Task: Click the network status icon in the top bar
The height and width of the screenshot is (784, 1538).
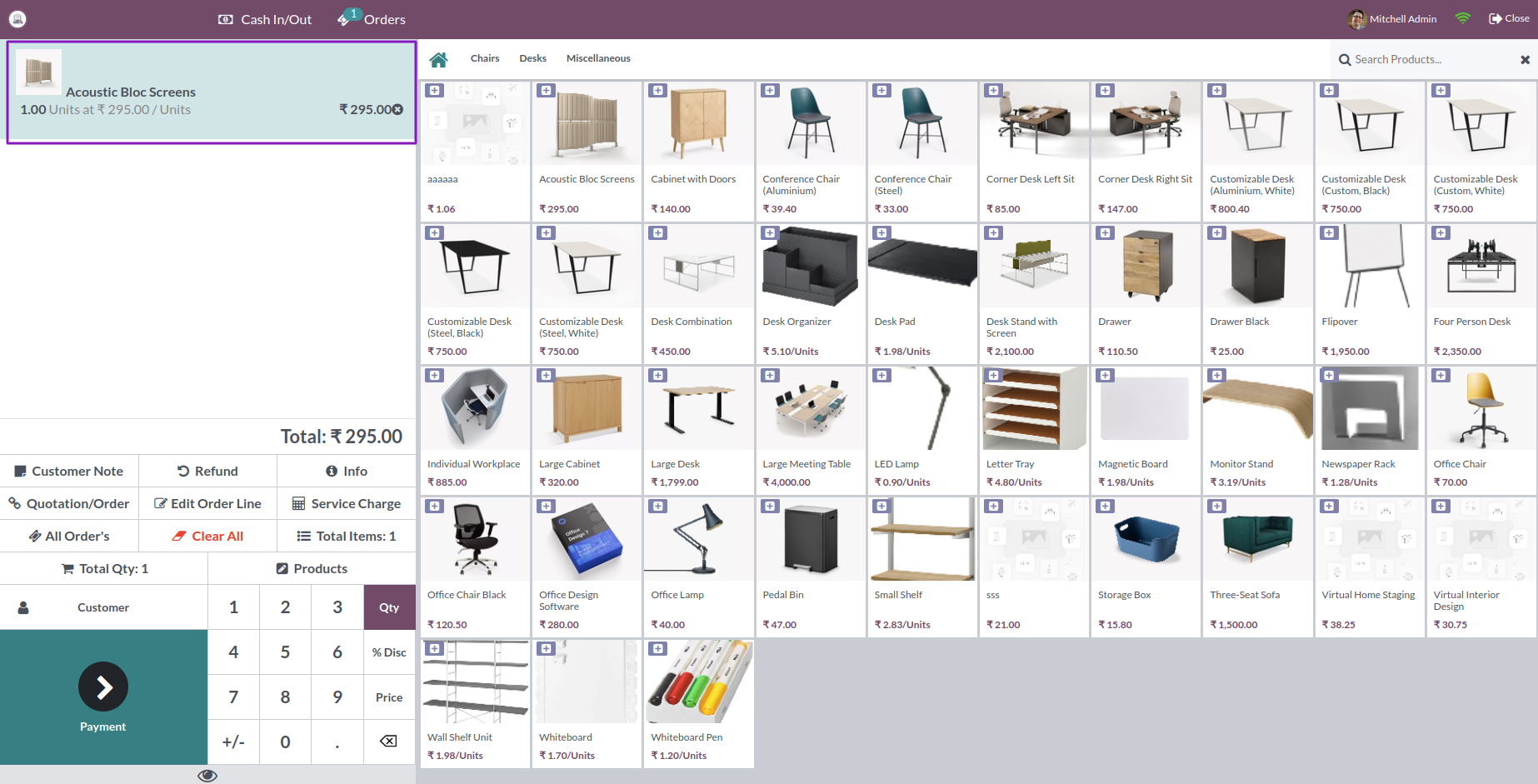Action: [1463, 17]
